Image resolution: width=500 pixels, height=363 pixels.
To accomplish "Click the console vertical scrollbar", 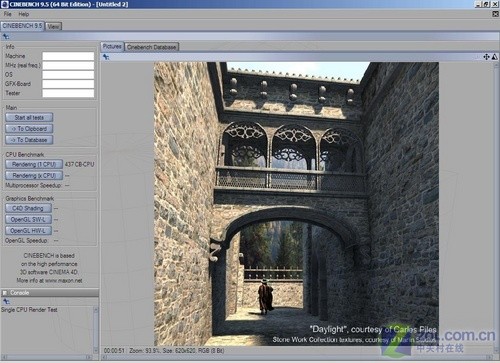I will click(96, 330).
